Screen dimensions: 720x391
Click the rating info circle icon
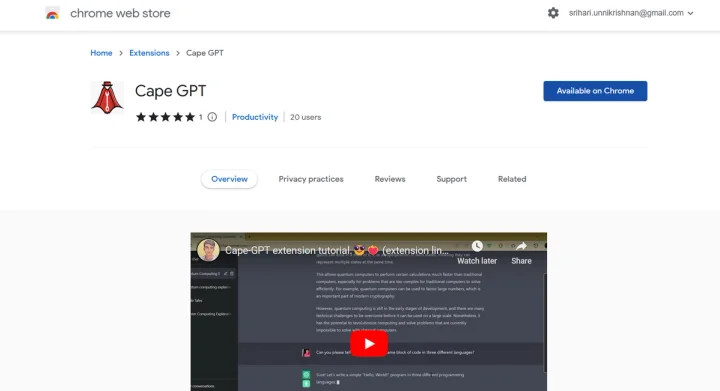(x=212, y=117)
